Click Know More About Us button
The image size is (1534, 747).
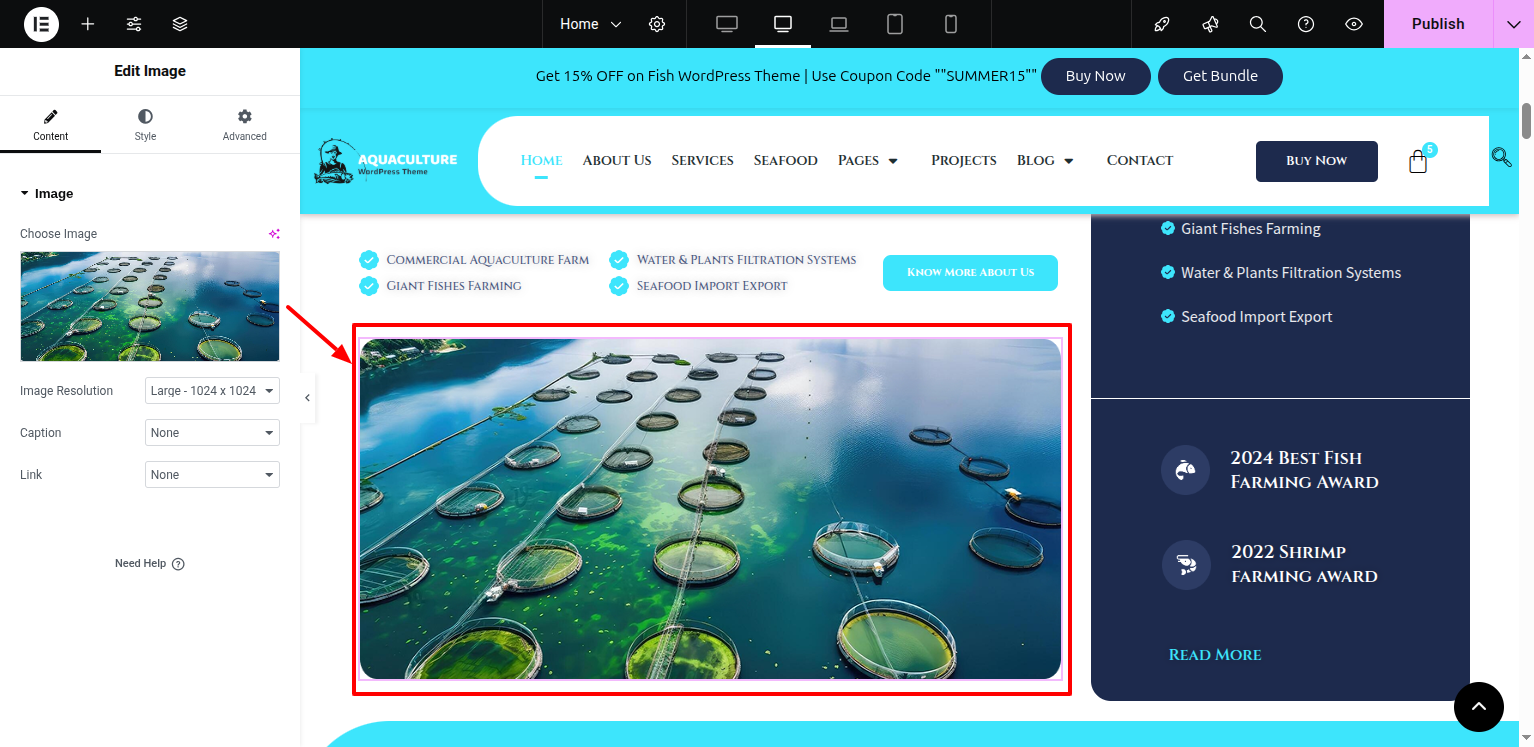pyautogui.click(x=970, y=273)
